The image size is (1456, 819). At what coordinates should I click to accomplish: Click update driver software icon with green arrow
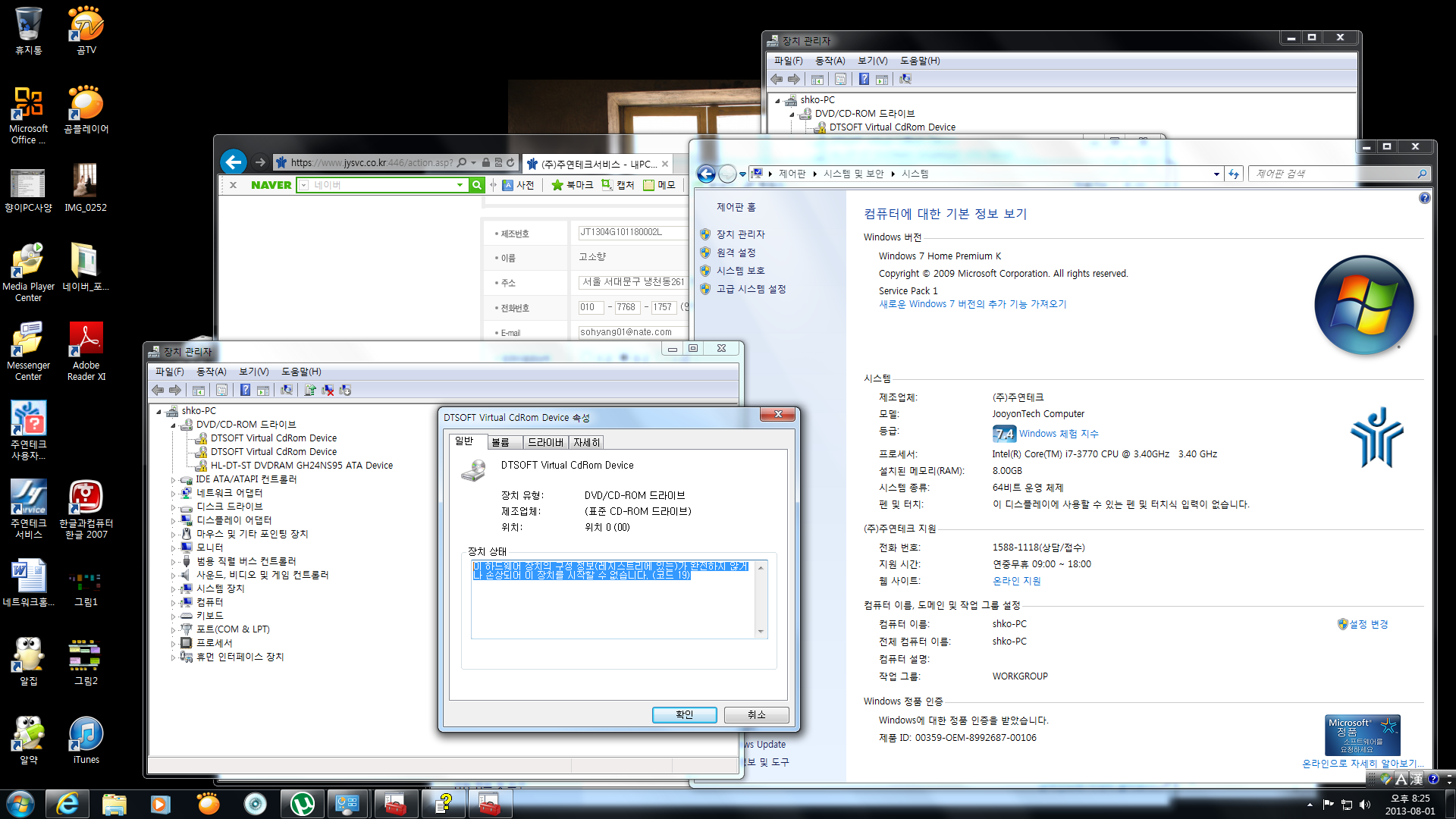(310, 391)
